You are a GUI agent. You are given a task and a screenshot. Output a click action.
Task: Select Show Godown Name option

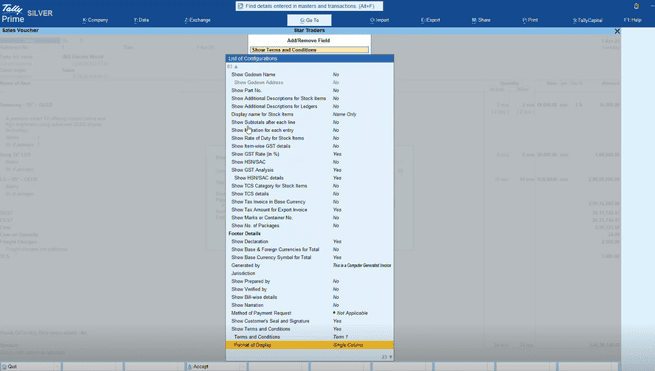pos(310,74)
